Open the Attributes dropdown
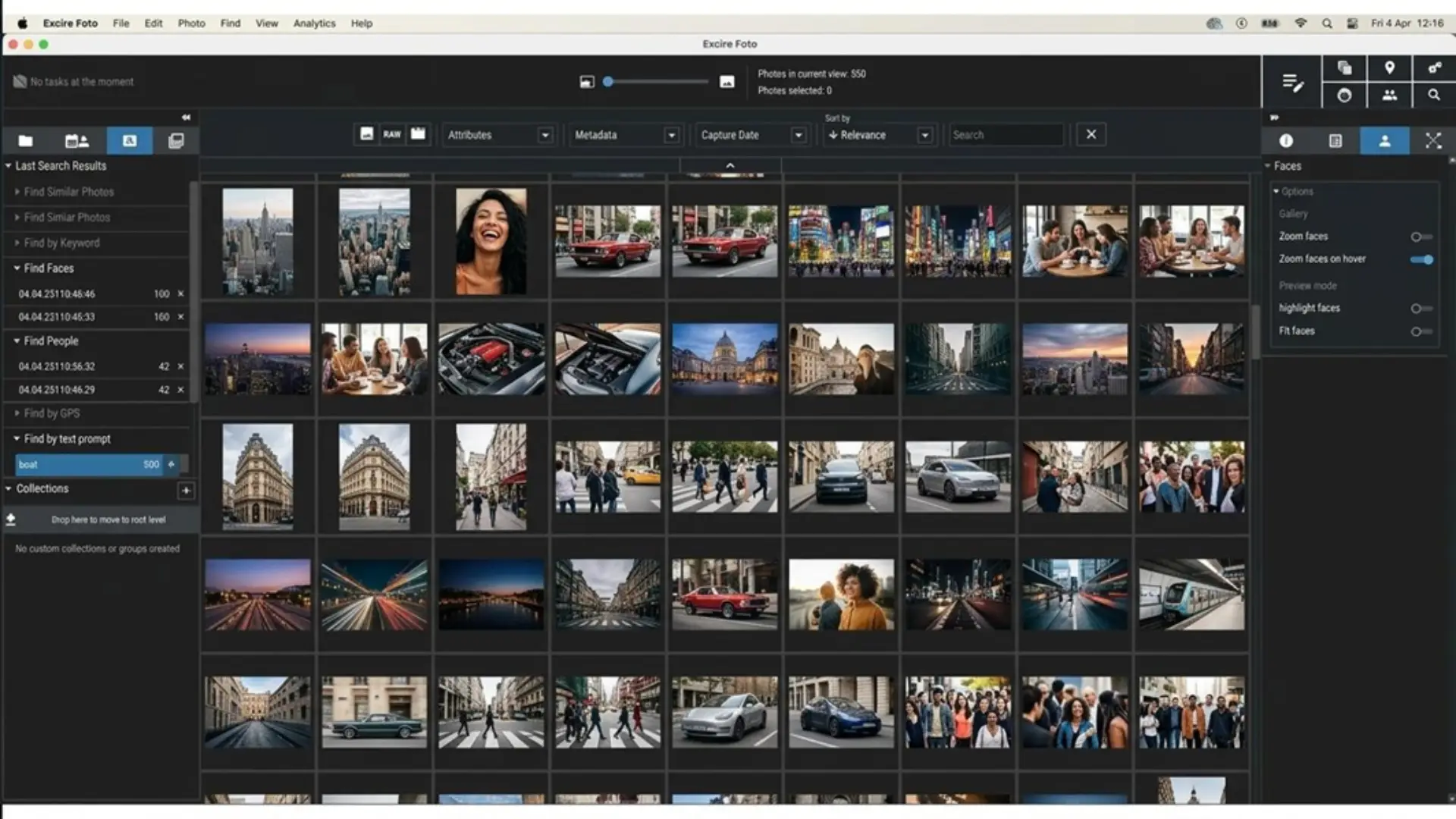The image size is (1456, 819). 498,135
